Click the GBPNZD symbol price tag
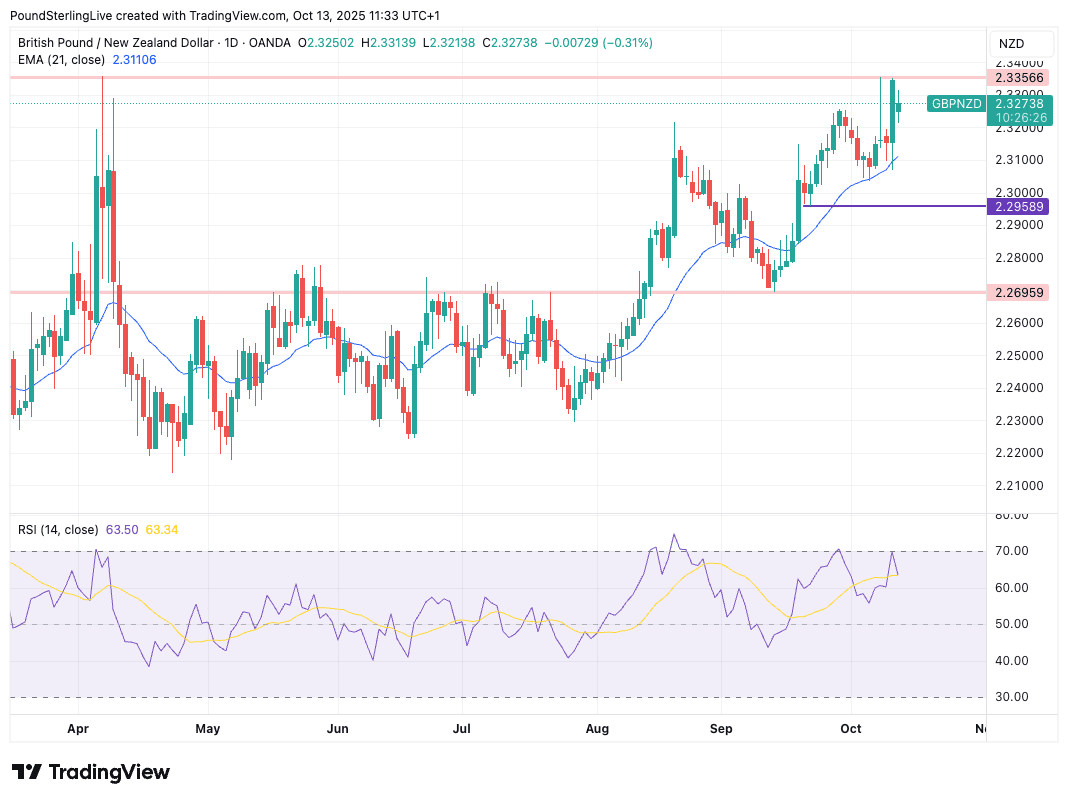Viewport: 1068px width, 802px height. [x=955, y=103]
